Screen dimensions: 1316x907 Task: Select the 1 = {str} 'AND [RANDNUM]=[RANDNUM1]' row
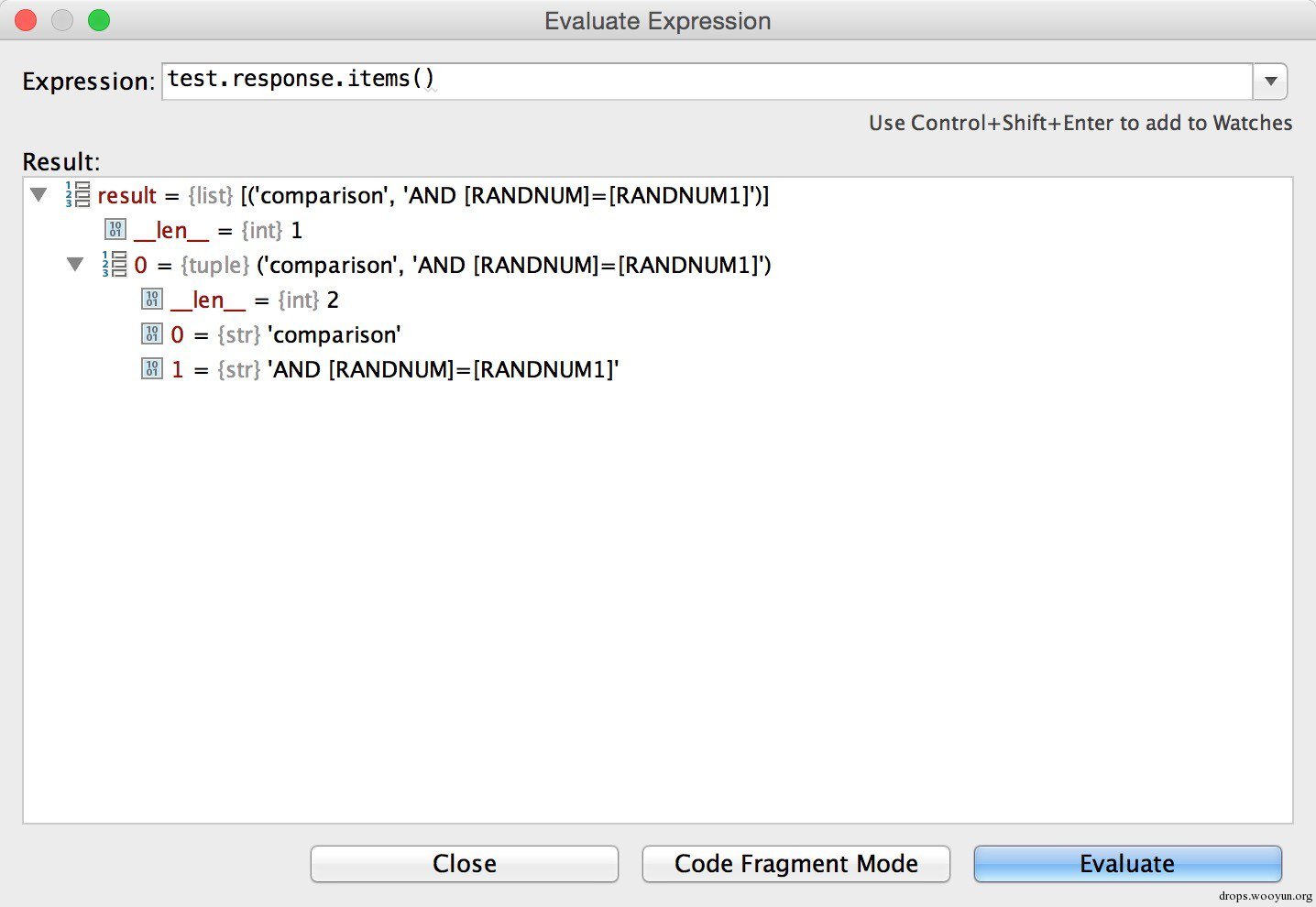pos(396,369)
